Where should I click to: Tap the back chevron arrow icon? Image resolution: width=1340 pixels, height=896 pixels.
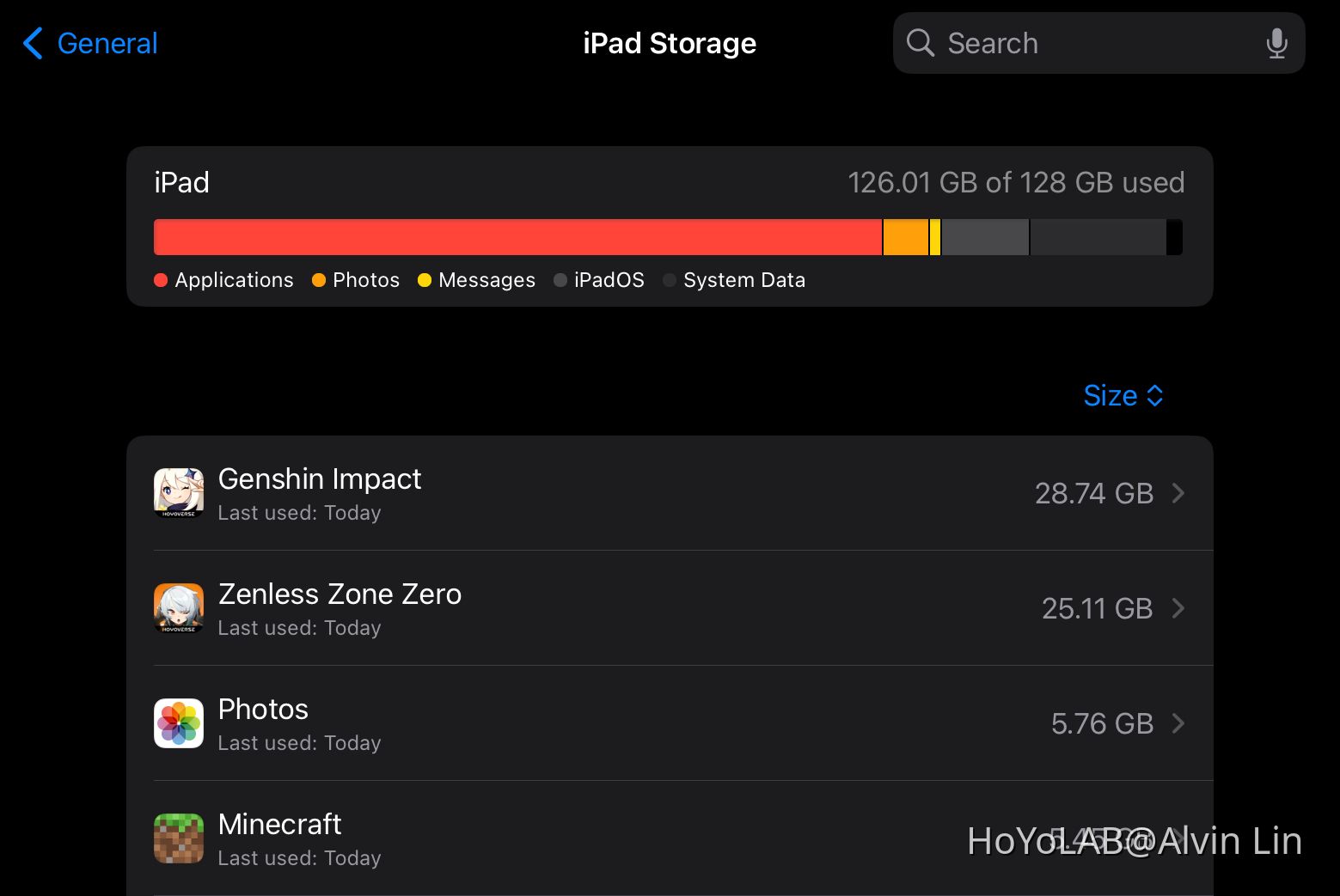[x=33, y=43]
